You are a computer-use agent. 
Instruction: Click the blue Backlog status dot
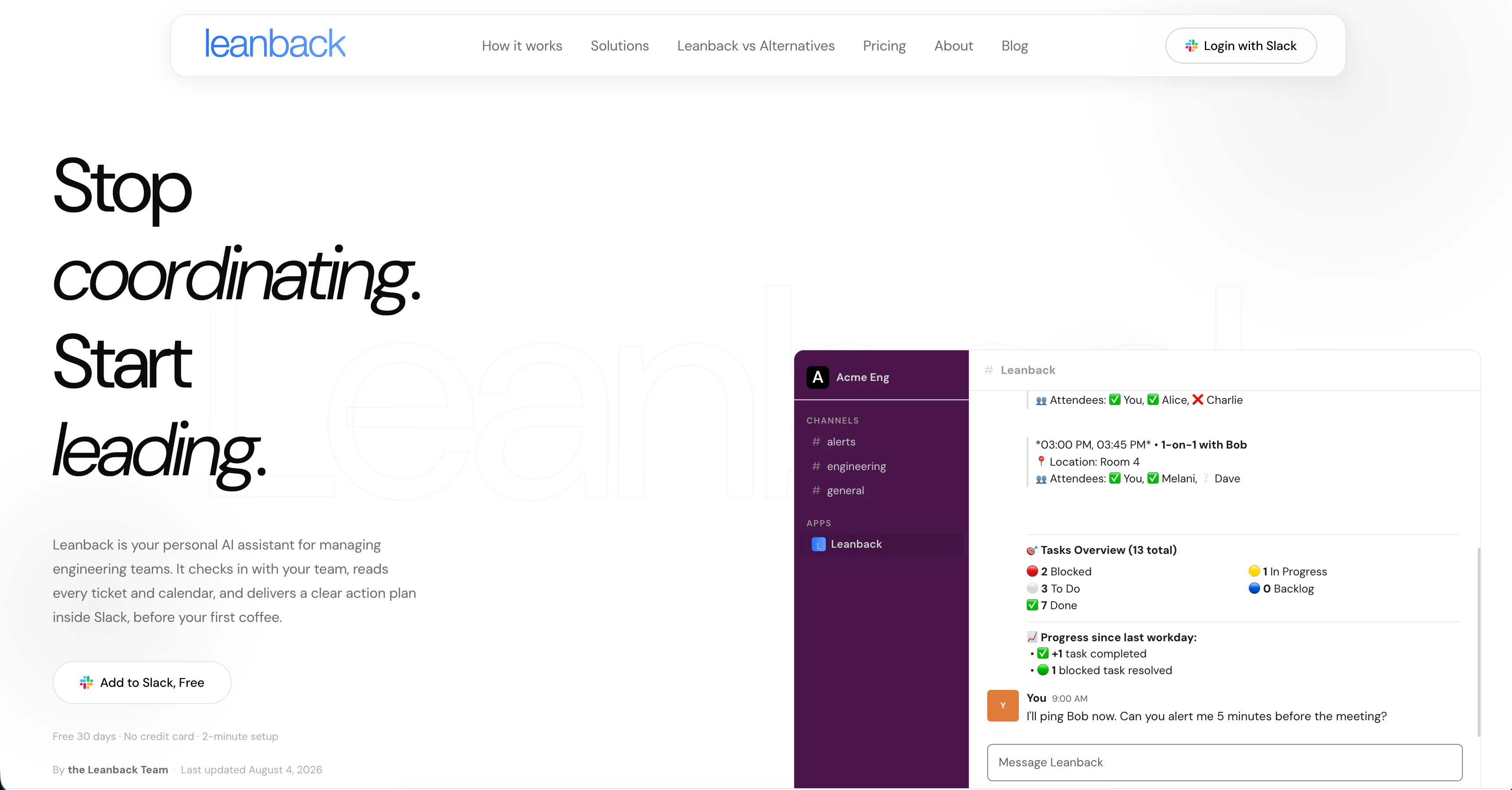1254,588
